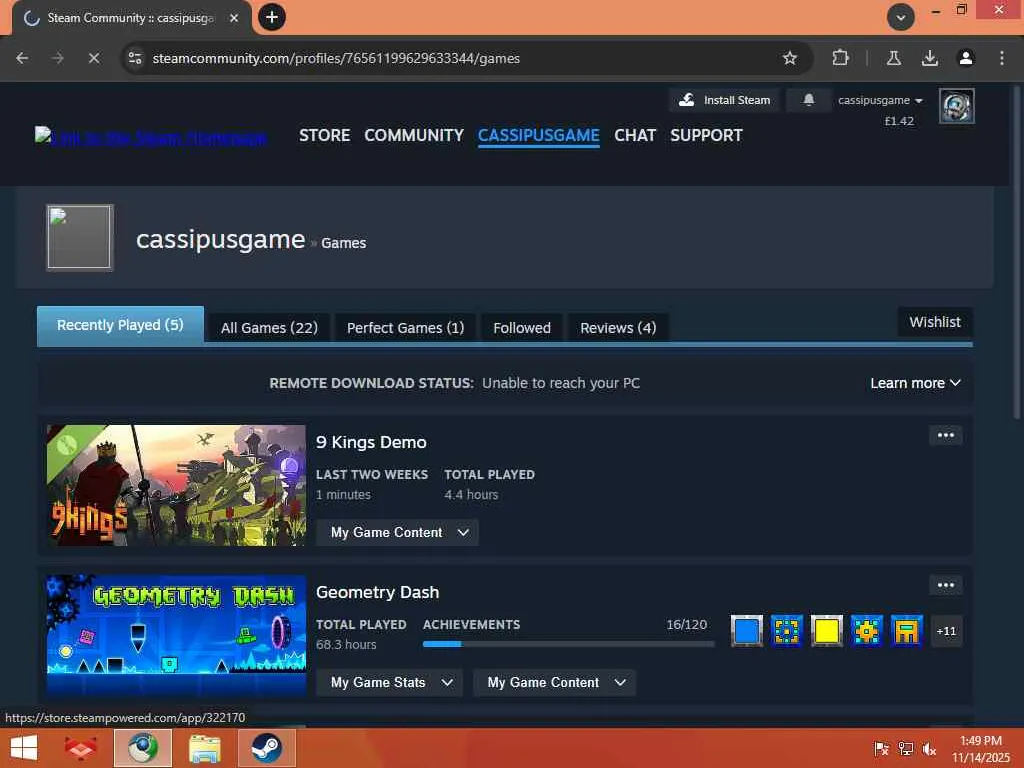This screenshot has height=768, width=1024.
Task: Click the blue square achievement icon
Action: [x=746, y=631]
